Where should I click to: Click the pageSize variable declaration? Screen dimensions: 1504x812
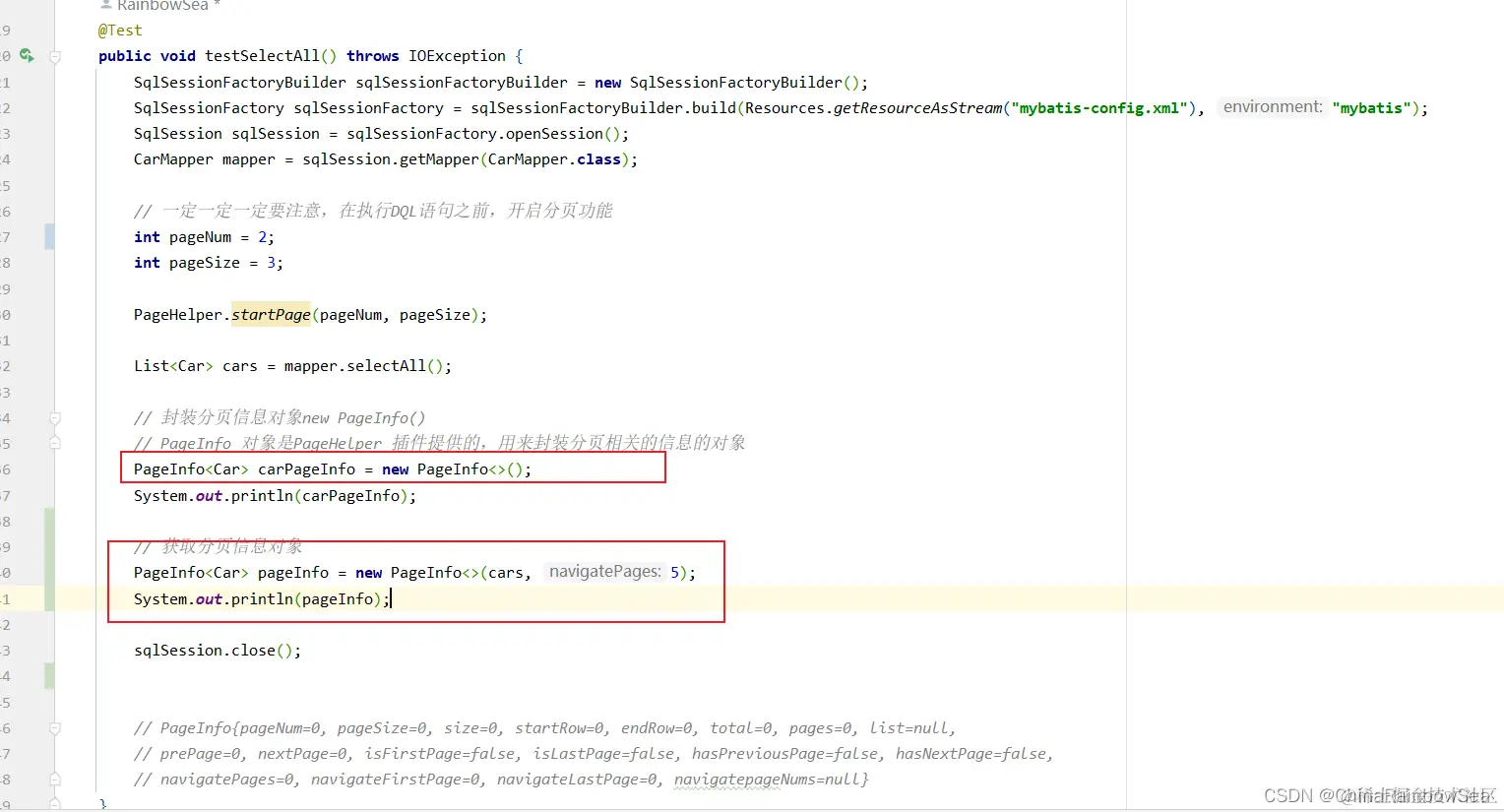pos(205,263)
